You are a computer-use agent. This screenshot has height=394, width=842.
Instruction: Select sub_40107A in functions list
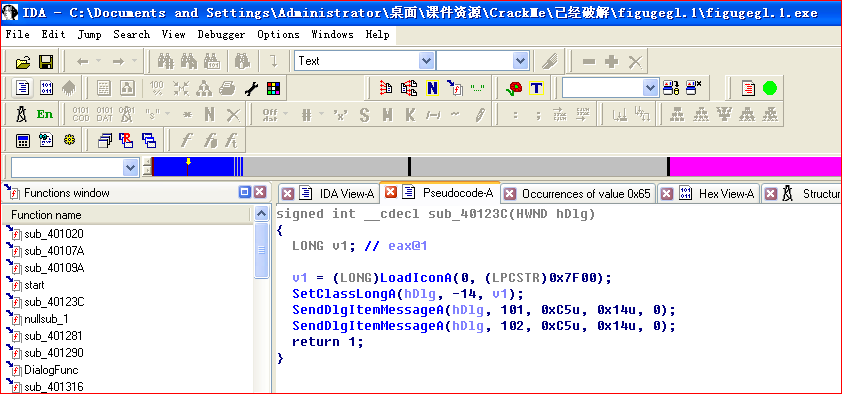click(54, 251)
